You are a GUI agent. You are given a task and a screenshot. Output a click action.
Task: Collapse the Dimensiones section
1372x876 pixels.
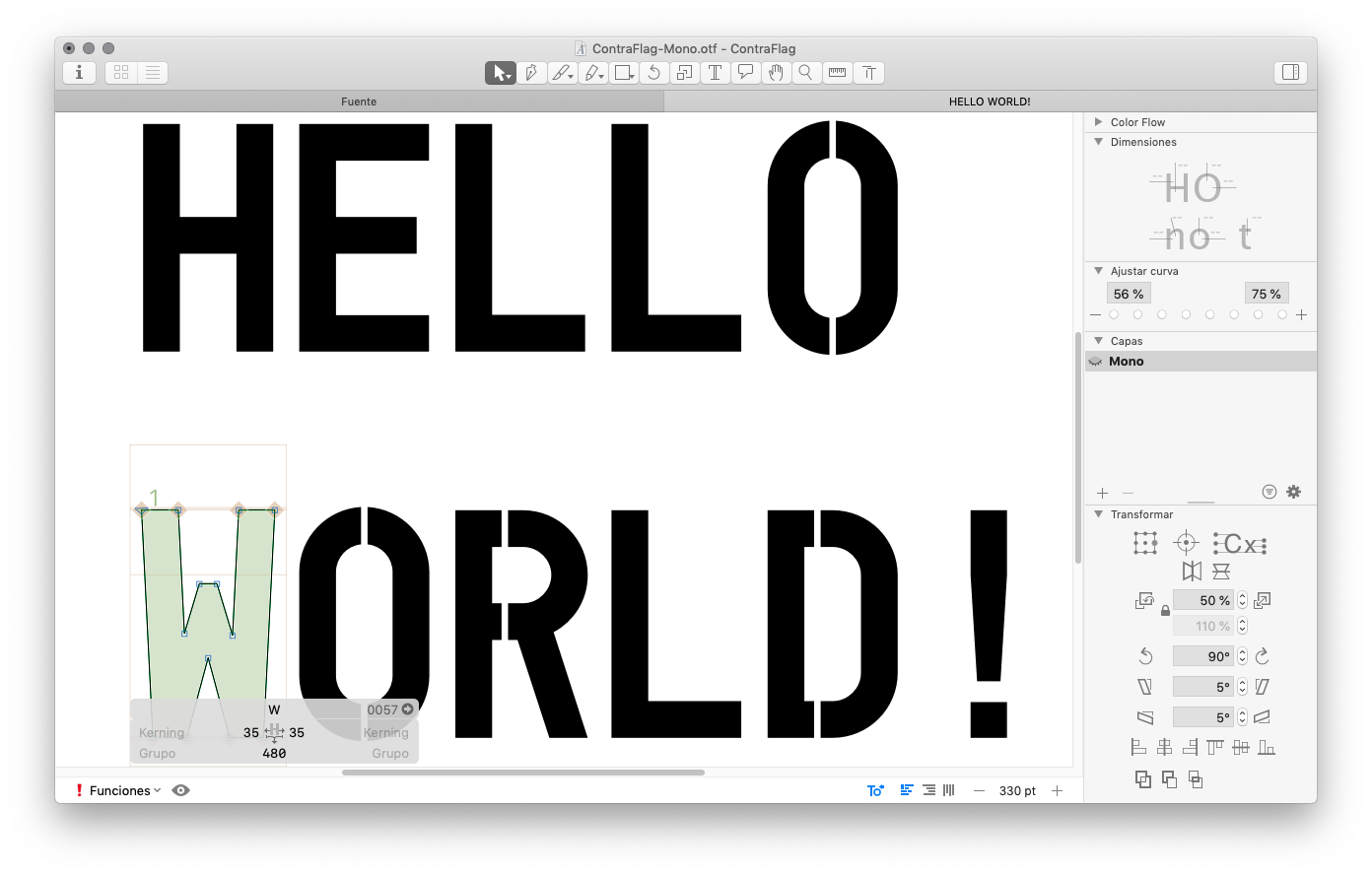[x=1099, y=142]
